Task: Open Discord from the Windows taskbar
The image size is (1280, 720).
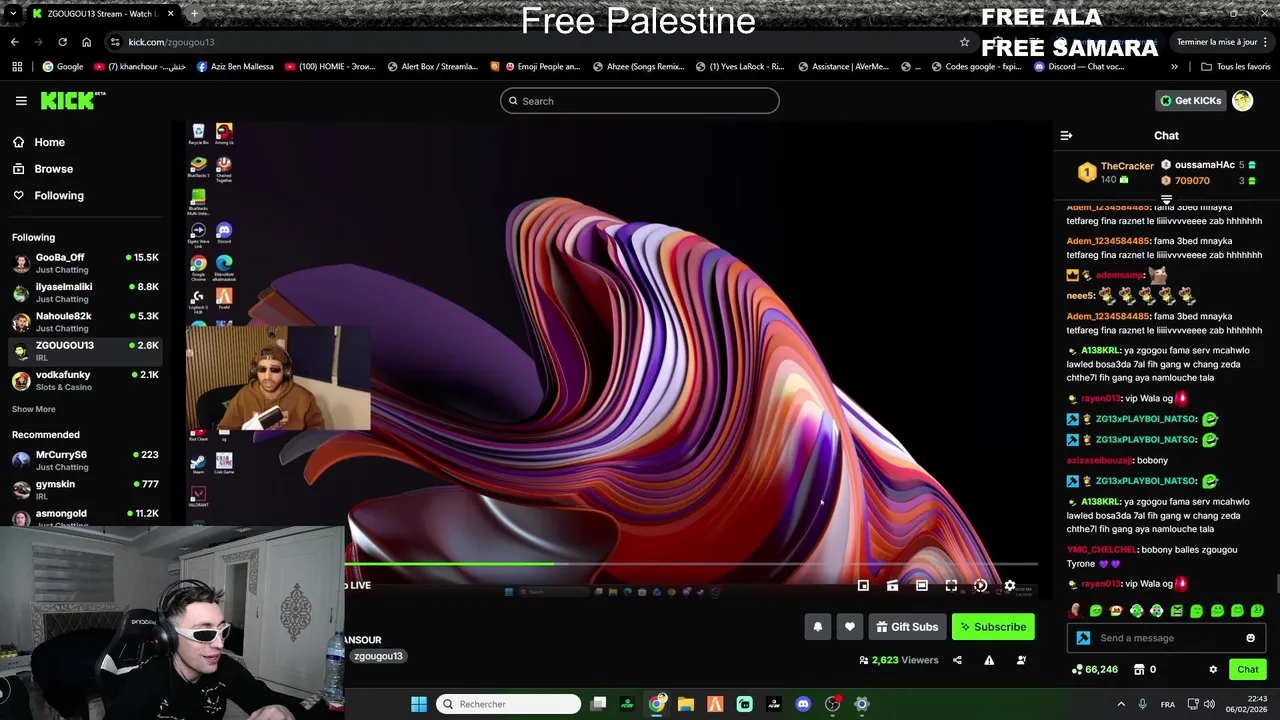Action: tap(803, 704)
